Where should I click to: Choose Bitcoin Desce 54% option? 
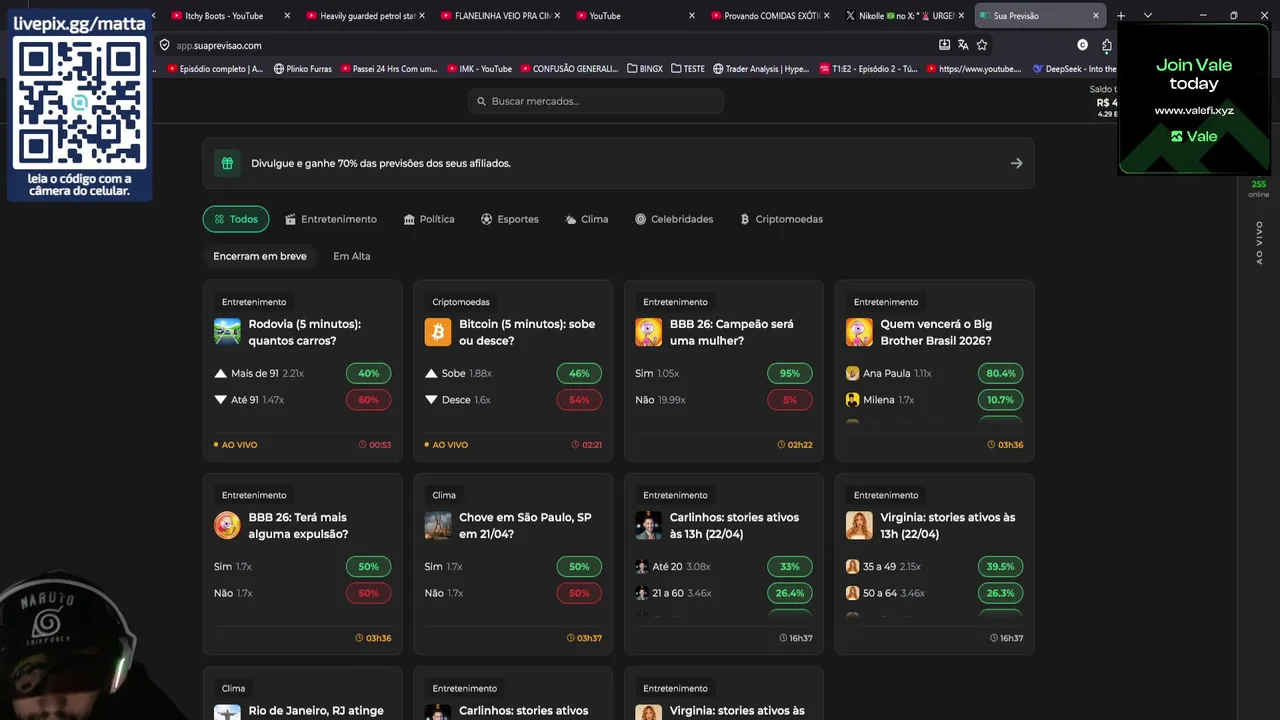[x=579, y=400]
